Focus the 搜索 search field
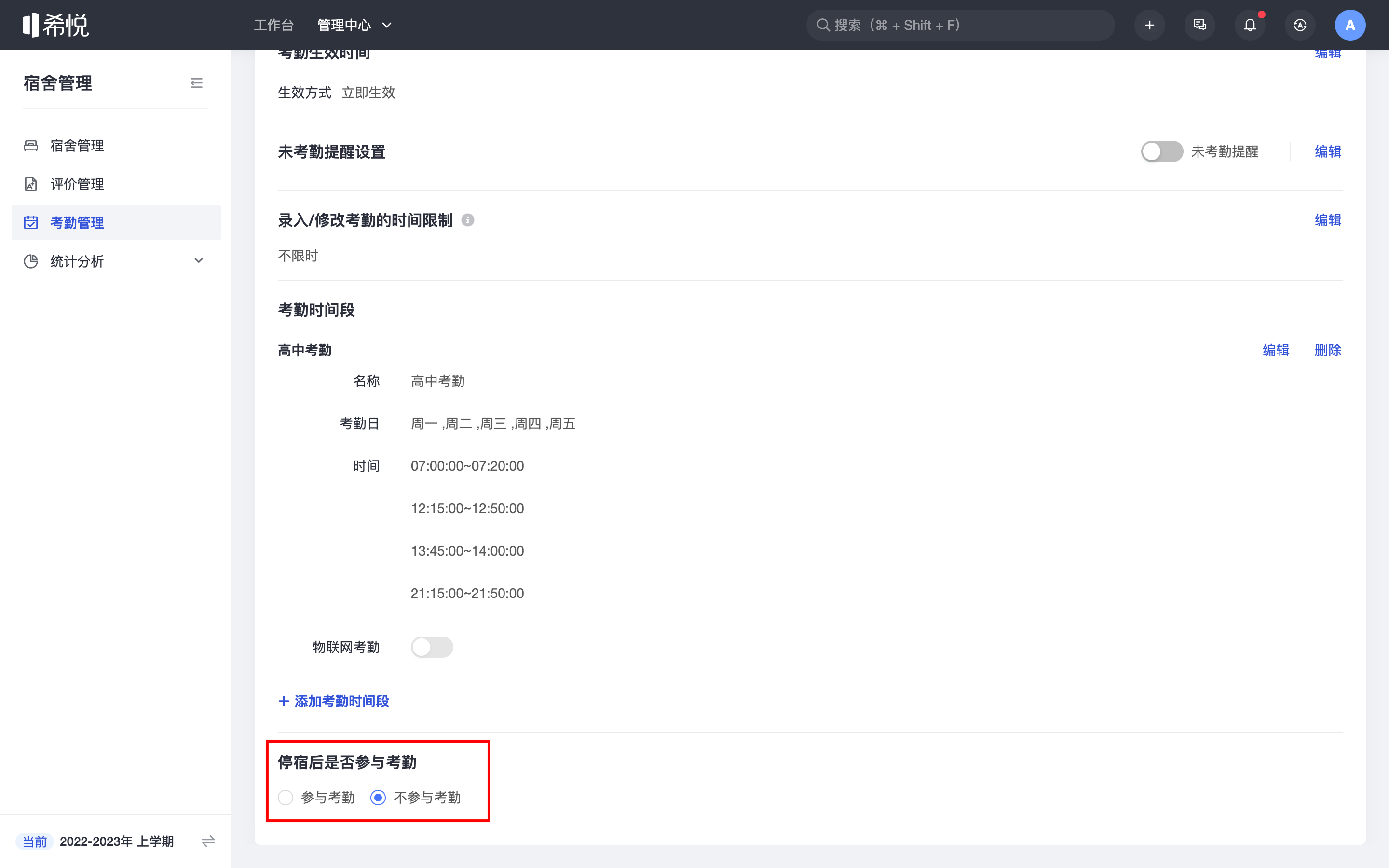 pyautogui.click(x=960, y=25)
